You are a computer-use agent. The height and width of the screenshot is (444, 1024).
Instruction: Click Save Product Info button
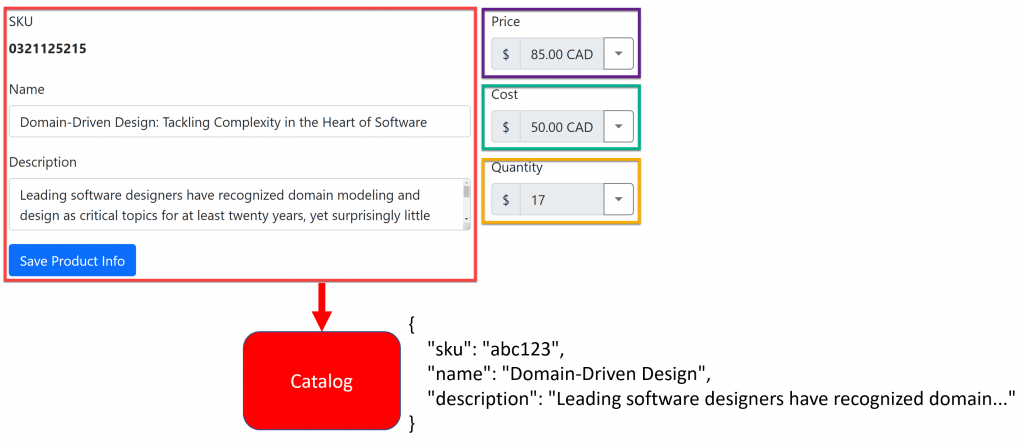72,261
